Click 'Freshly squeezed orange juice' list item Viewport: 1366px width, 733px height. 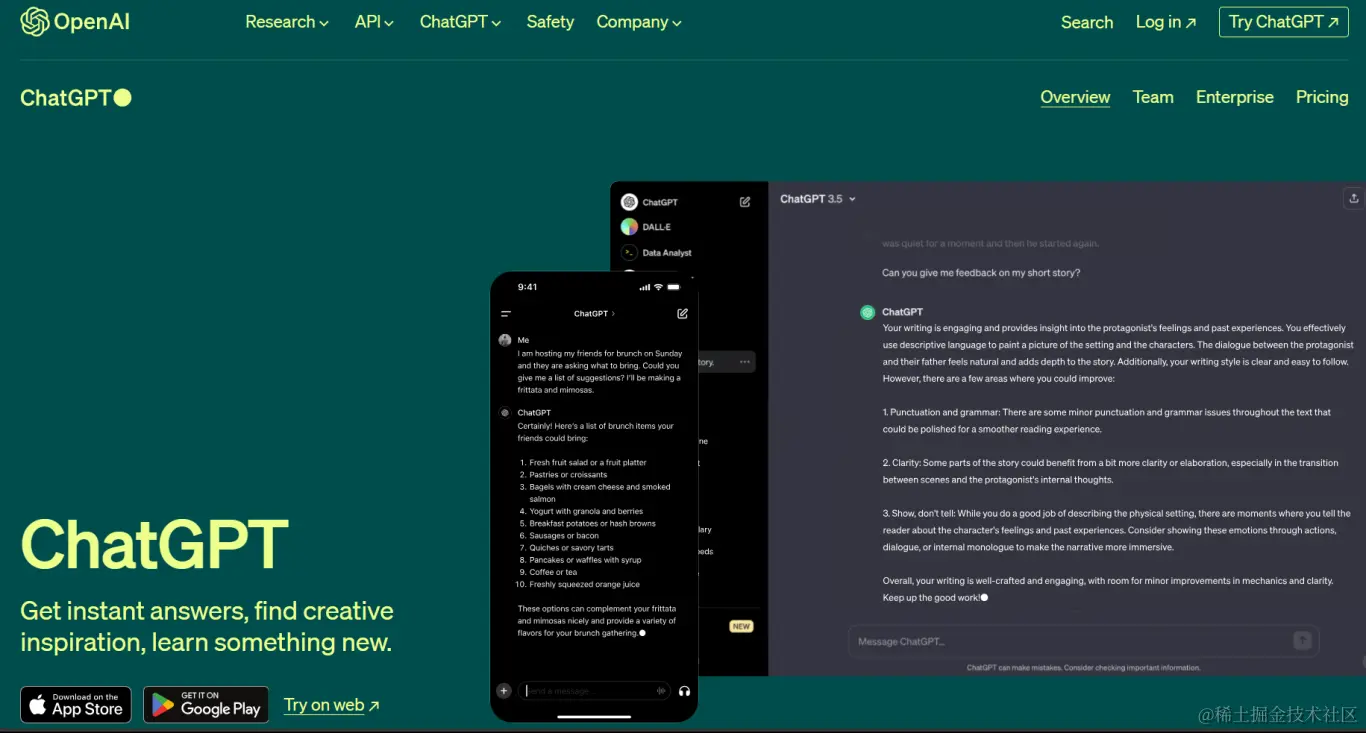pos(584,585)
